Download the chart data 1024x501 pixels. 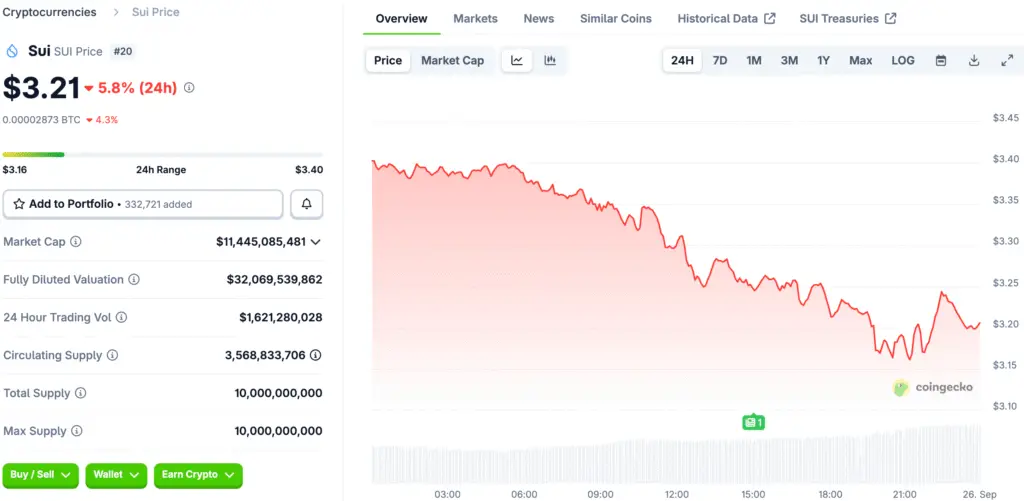[974, 61]
